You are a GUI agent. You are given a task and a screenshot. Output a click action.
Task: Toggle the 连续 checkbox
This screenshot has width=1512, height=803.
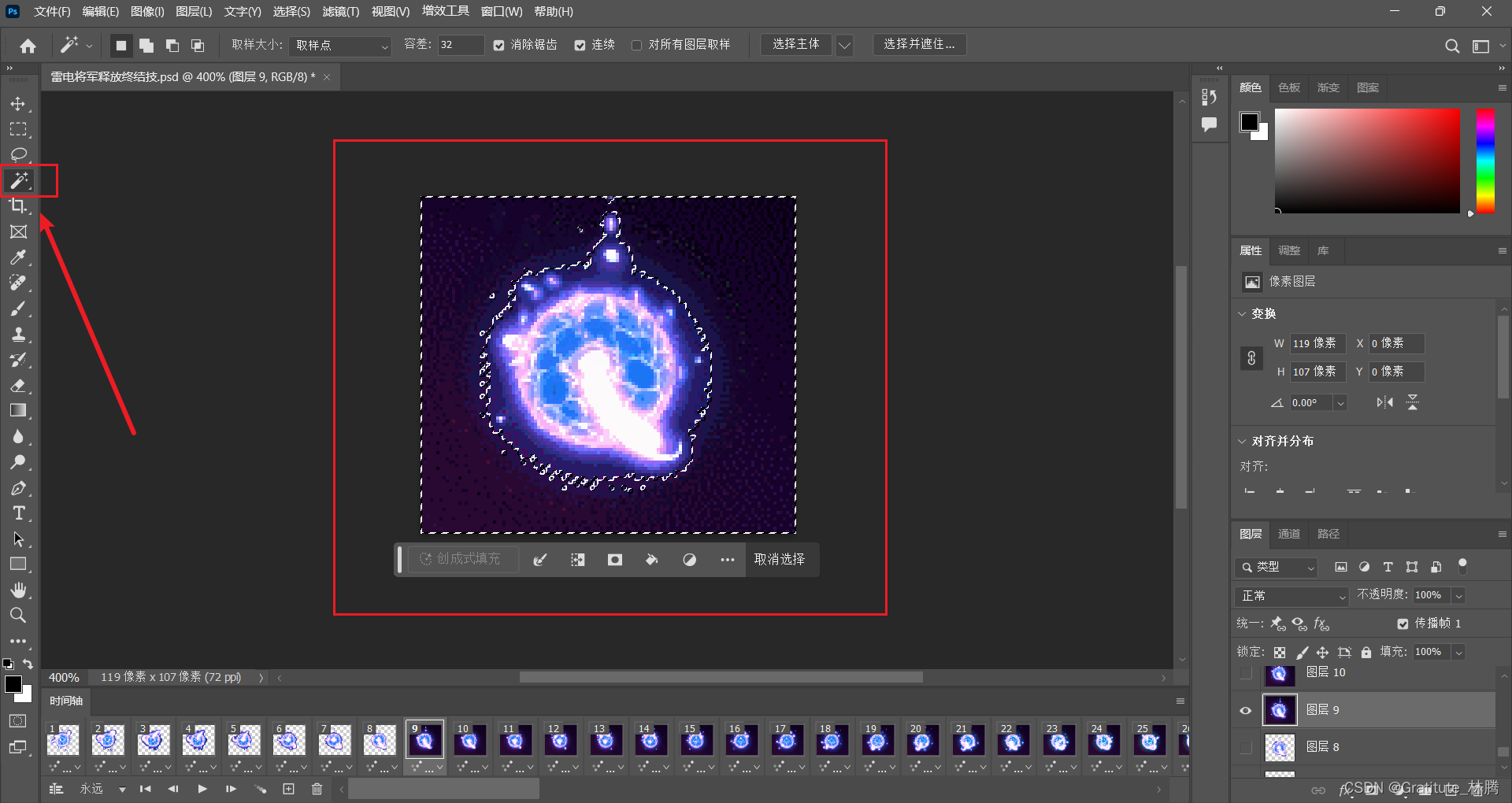tap(580, 46)
